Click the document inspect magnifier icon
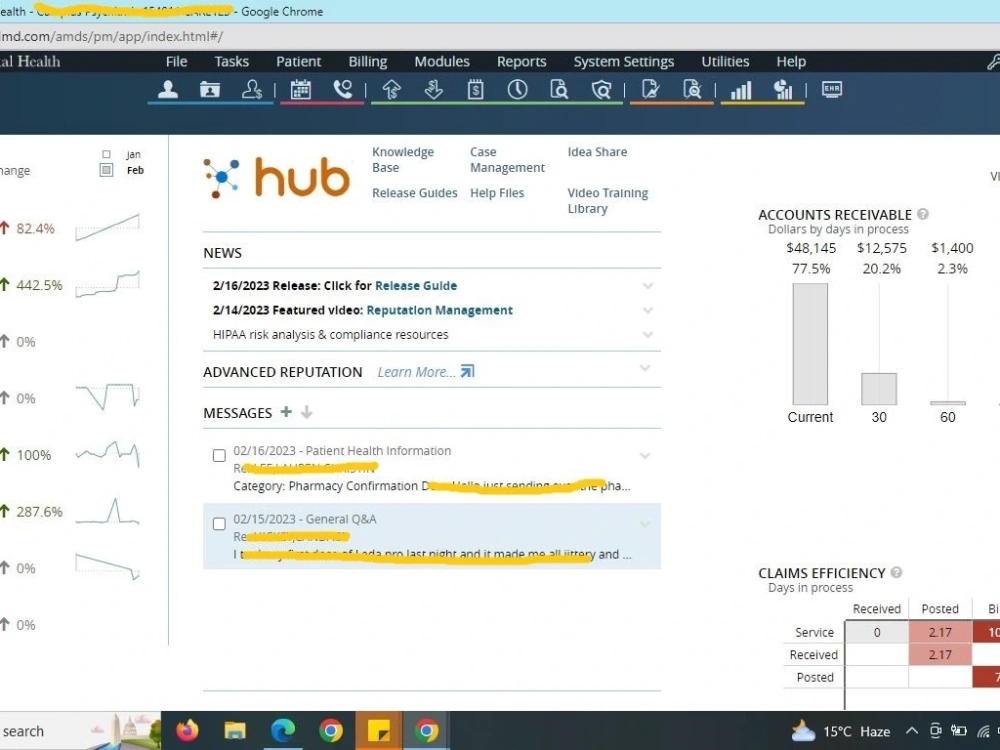Viewport: 1000px width, 750px height. pyautogui.click(x=692, y=89)
